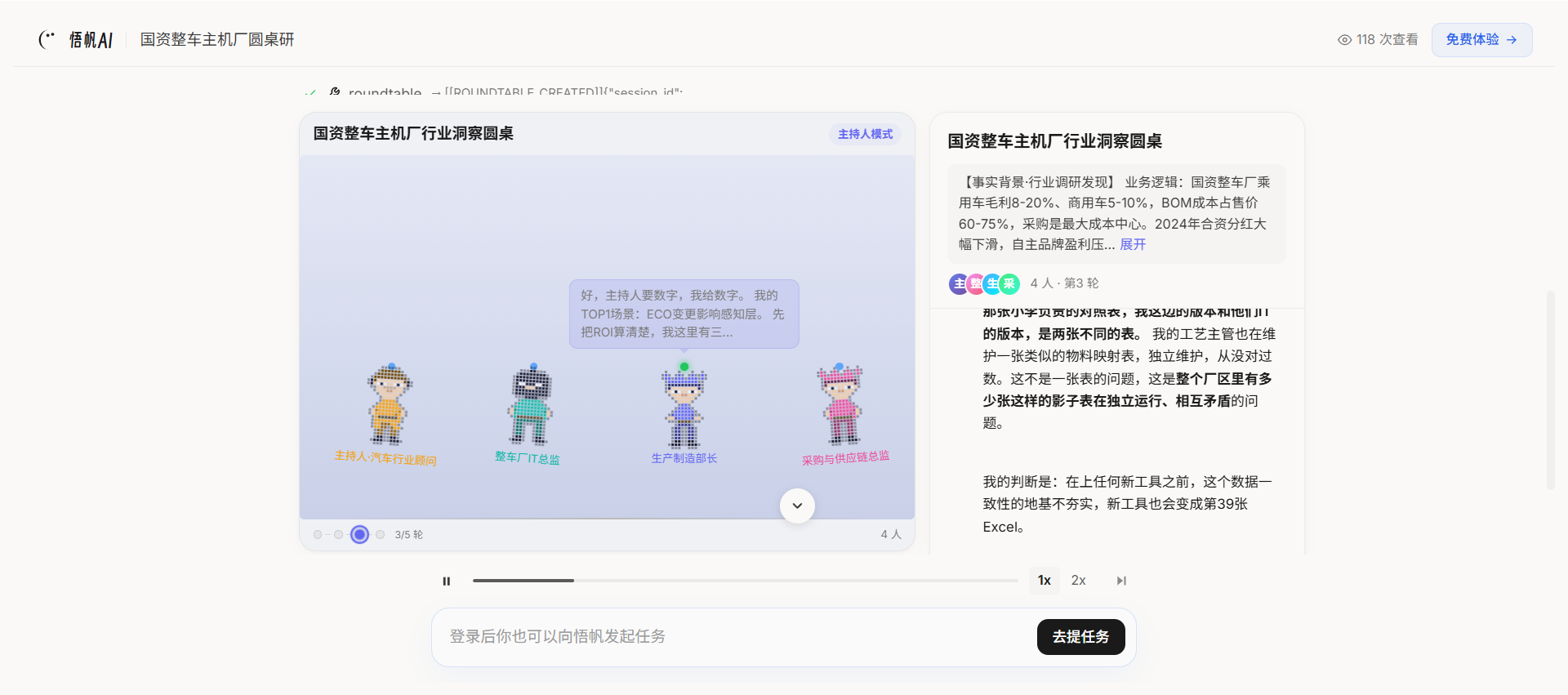Click the 主 participant avatar

[960, 283]
